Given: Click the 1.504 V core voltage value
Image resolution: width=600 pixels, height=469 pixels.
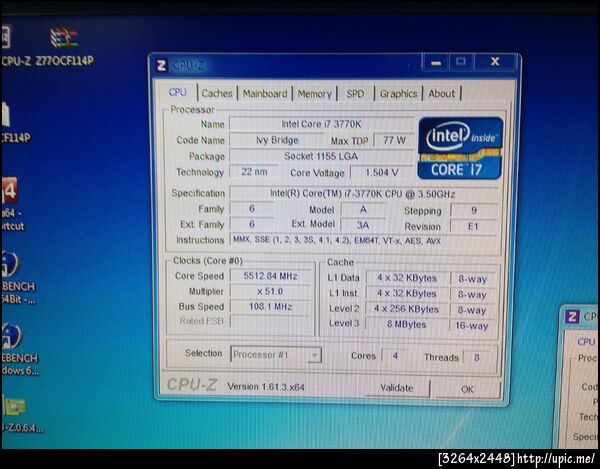Looking at the screenshot, I should pyautogui.click(x=382, y=173).
